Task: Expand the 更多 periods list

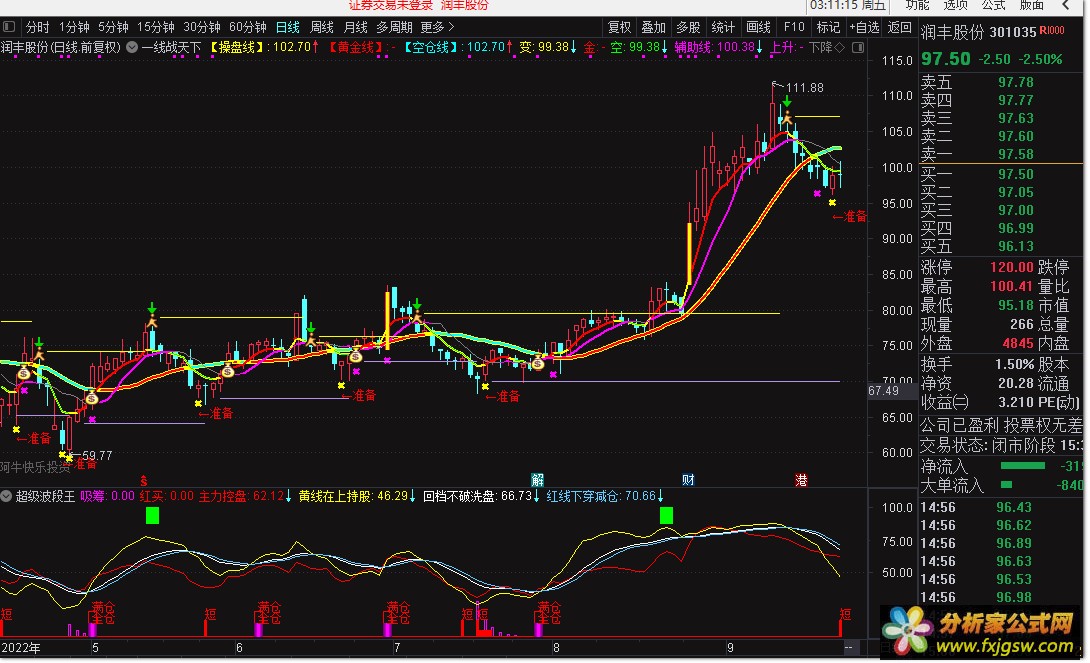Action: pyautogui.click(x=437, y=27)
